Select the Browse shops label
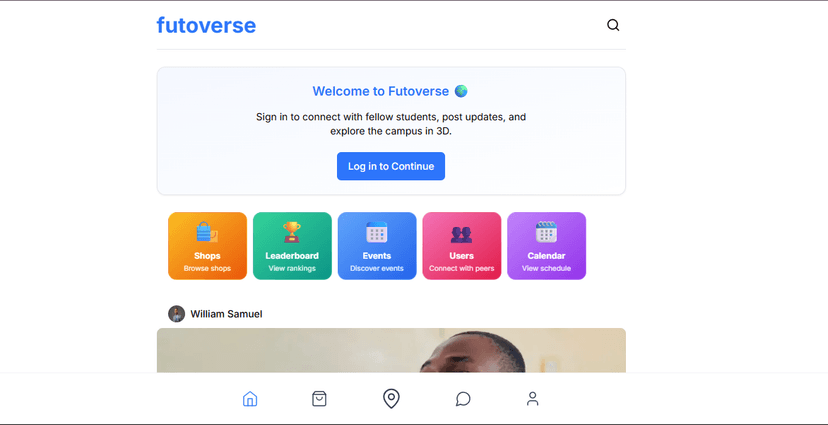Viewport: 828px width, 425px height. coord(207,269)
